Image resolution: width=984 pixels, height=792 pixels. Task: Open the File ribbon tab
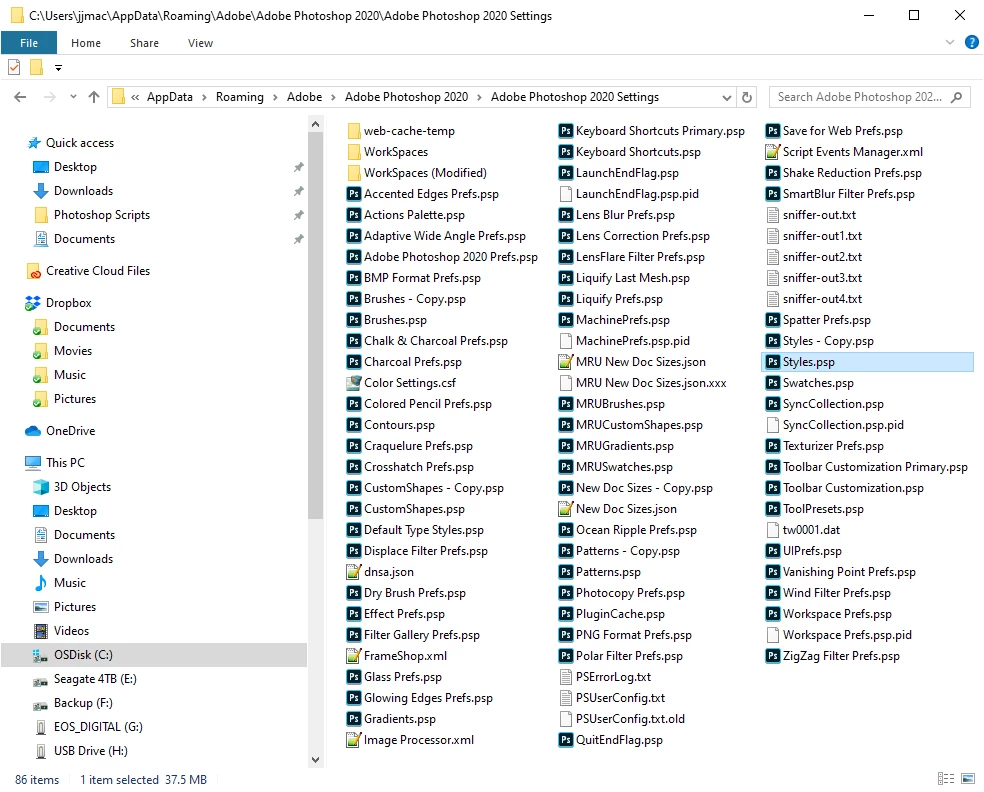[29, 43]
